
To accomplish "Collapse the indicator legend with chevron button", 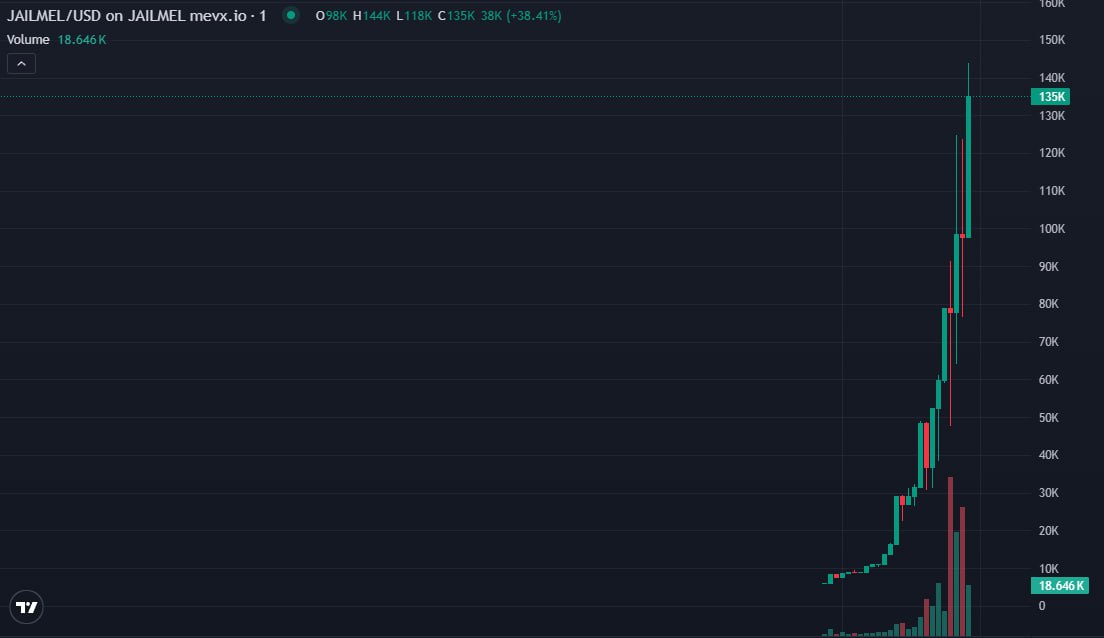I will (x=21, y=64).
